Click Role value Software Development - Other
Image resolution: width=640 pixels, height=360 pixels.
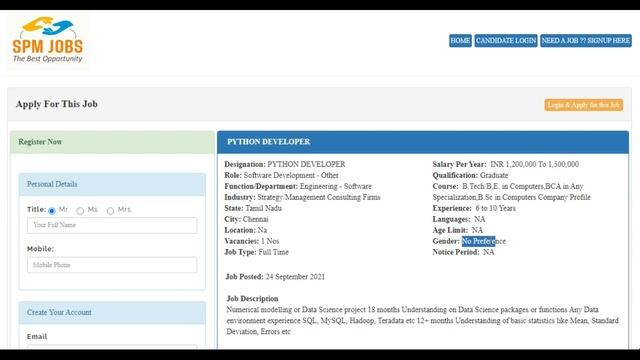pos(291,175)
